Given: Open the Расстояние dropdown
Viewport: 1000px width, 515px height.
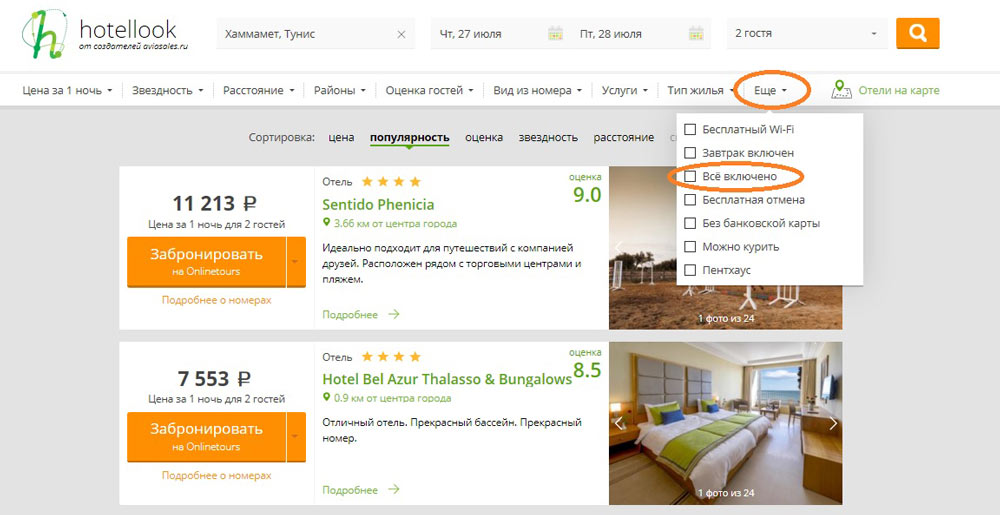Looking at the screenshot, I should click(x=258, y=91).
